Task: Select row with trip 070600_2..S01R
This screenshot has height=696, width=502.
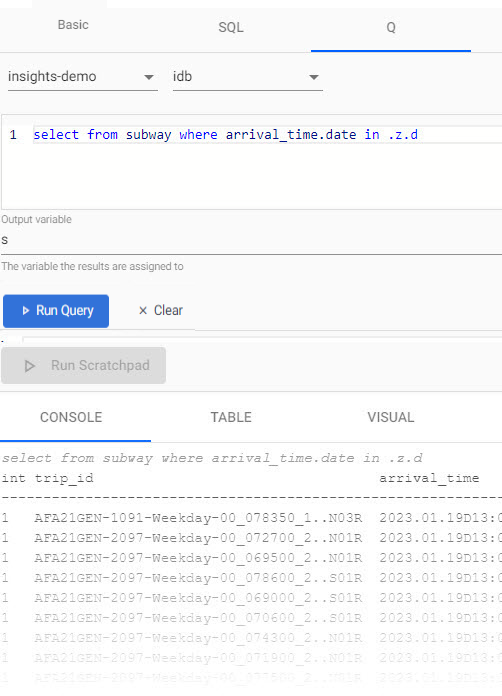Action: 251,618
